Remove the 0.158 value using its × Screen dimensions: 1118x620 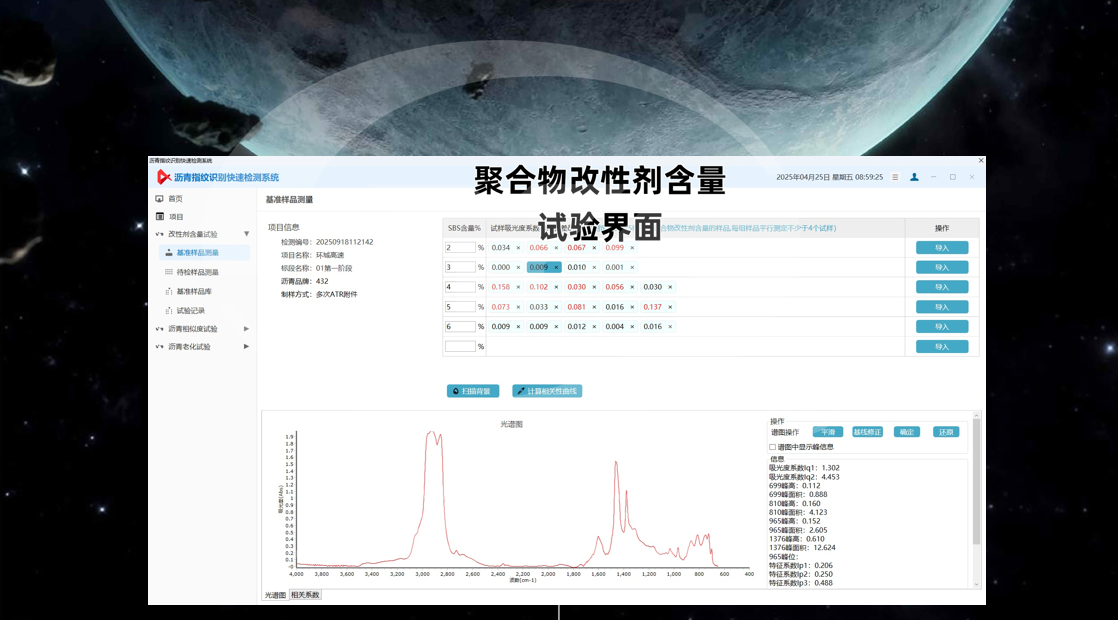pos(518,287)
